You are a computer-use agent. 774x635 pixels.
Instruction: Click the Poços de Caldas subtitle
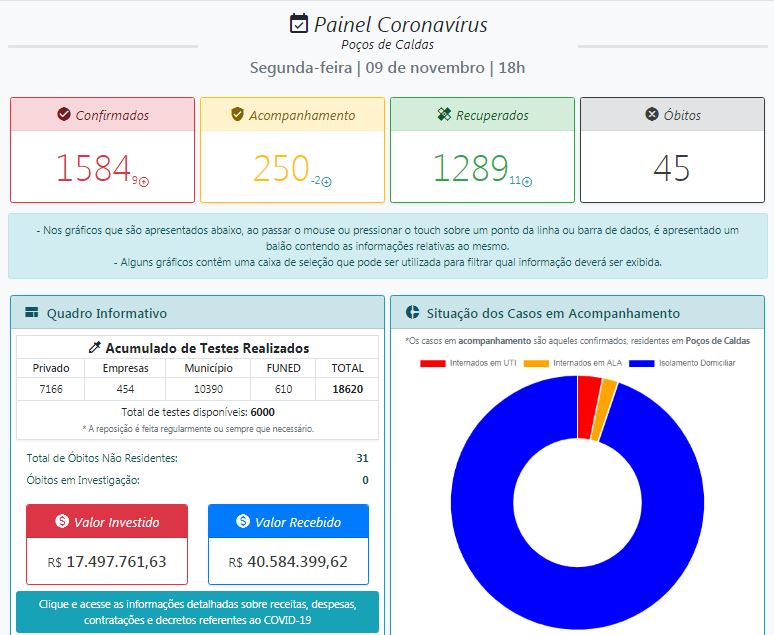[x=387, y=44]
